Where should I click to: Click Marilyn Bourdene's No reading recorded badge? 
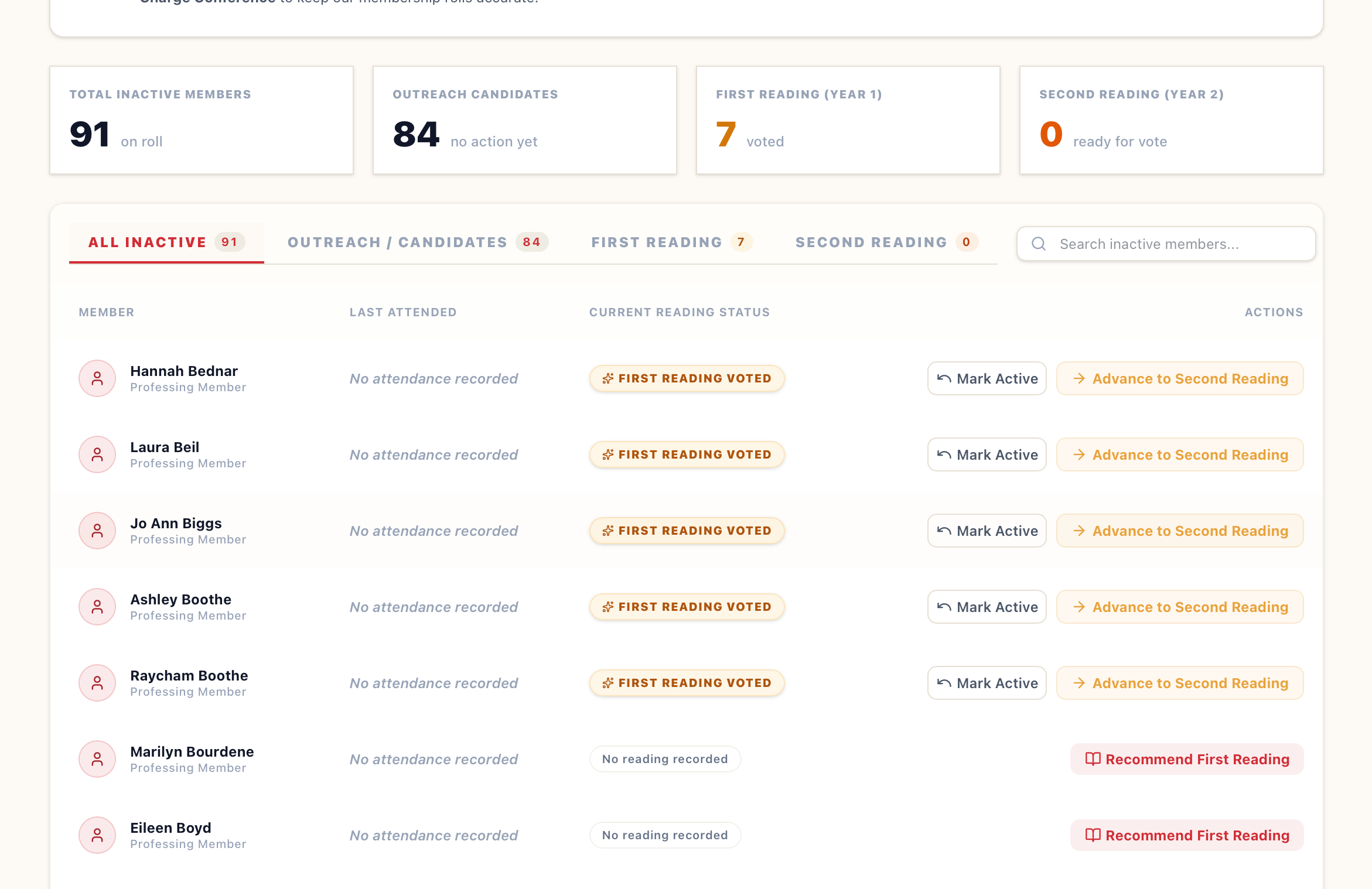[665, 759]
